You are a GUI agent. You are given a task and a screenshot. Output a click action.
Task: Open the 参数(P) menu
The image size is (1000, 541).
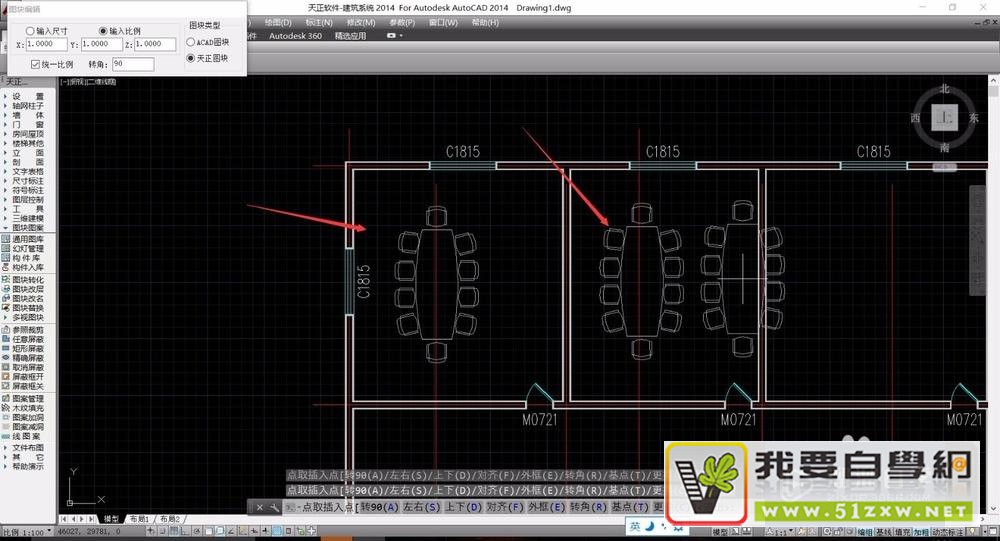pos(402,22)
